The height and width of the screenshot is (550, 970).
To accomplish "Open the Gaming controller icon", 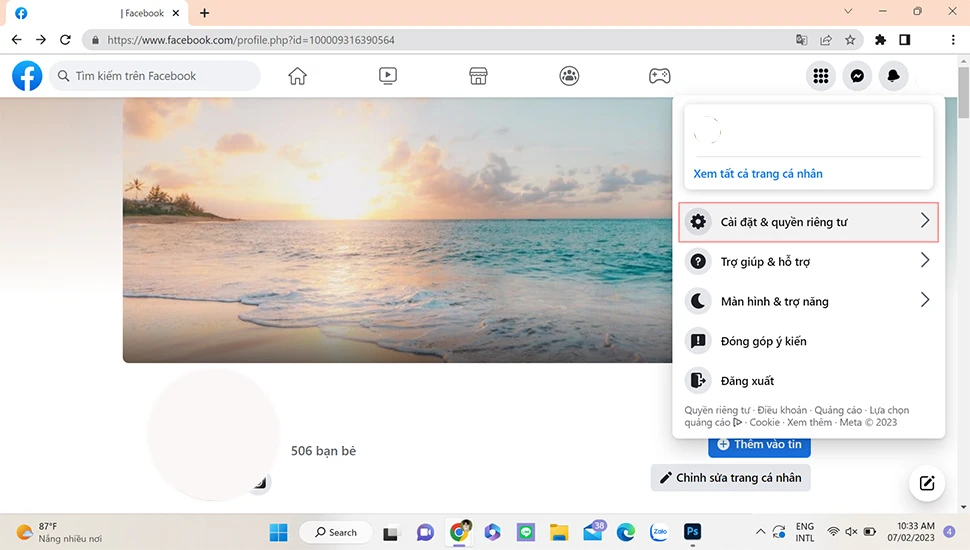I will coord(660,76).
